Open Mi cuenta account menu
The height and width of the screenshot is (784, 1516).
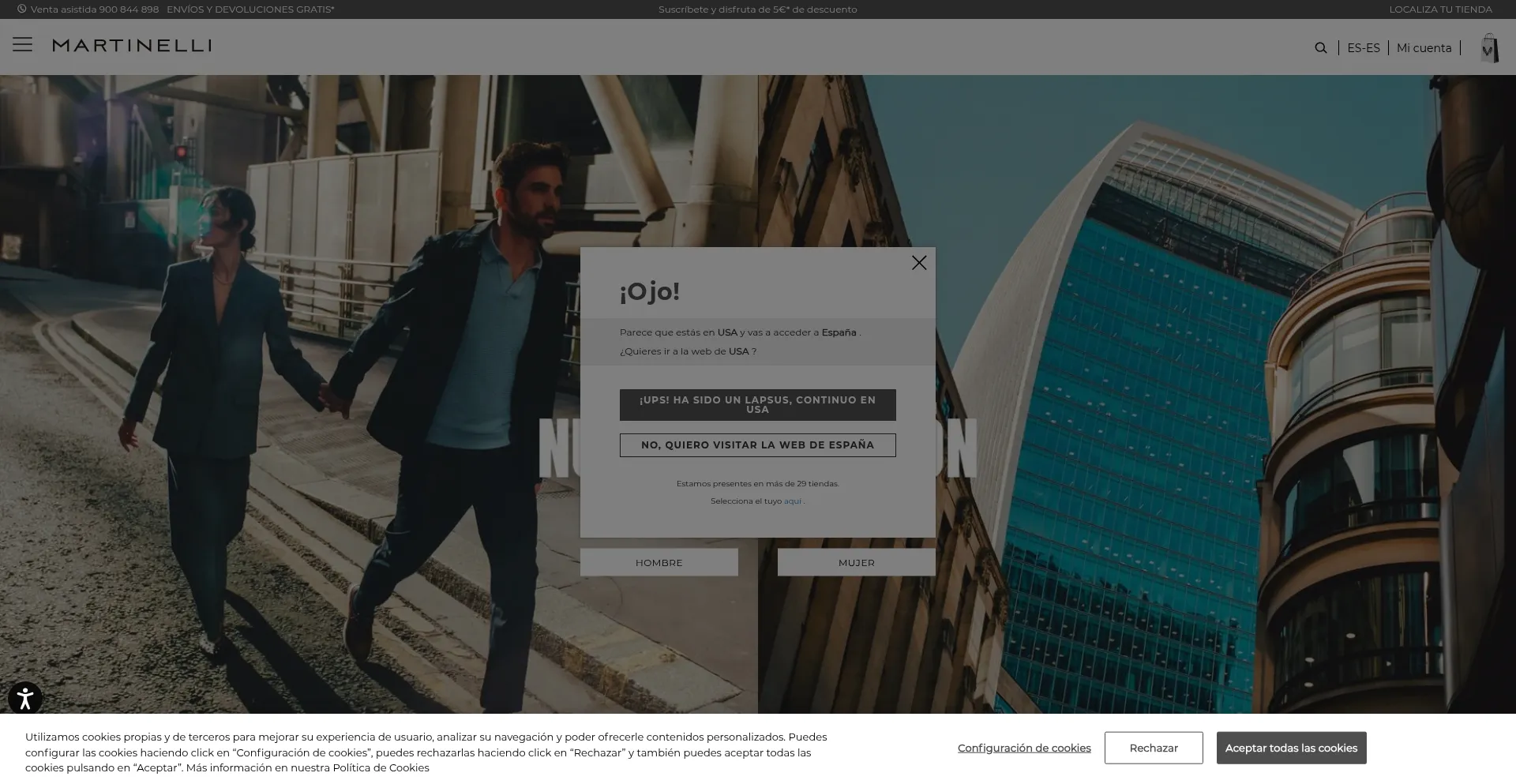tap(1424, 48)
